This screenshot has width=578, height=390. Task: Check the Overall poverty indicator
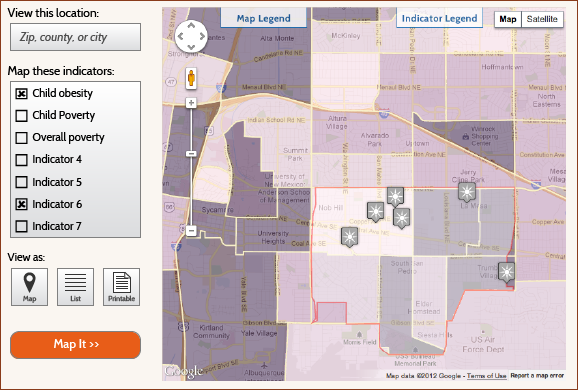pyautogui.click(x=21, y=138)
